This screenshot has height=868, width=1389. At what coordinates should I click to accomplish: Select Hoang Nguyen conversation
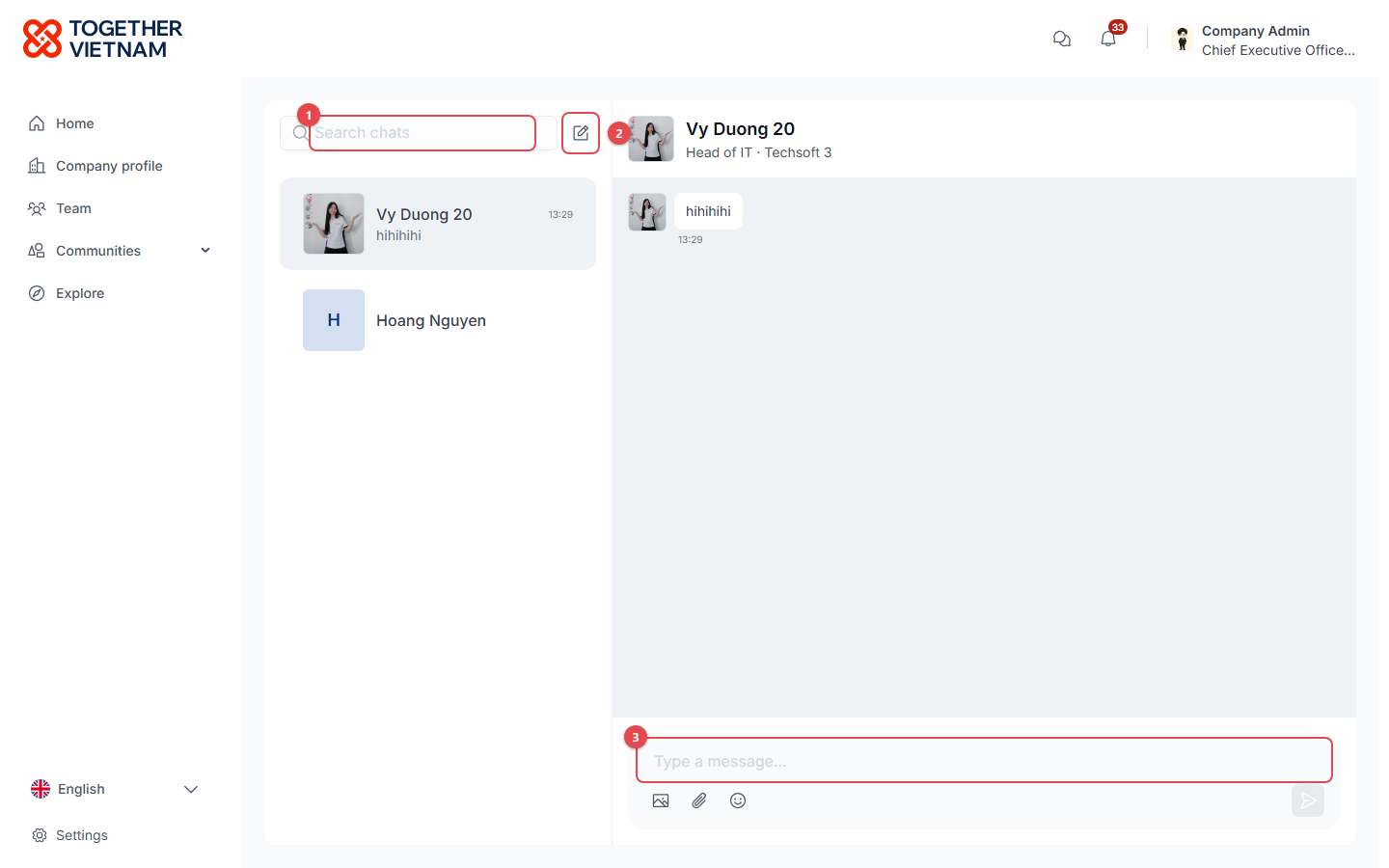pos(438,320)
